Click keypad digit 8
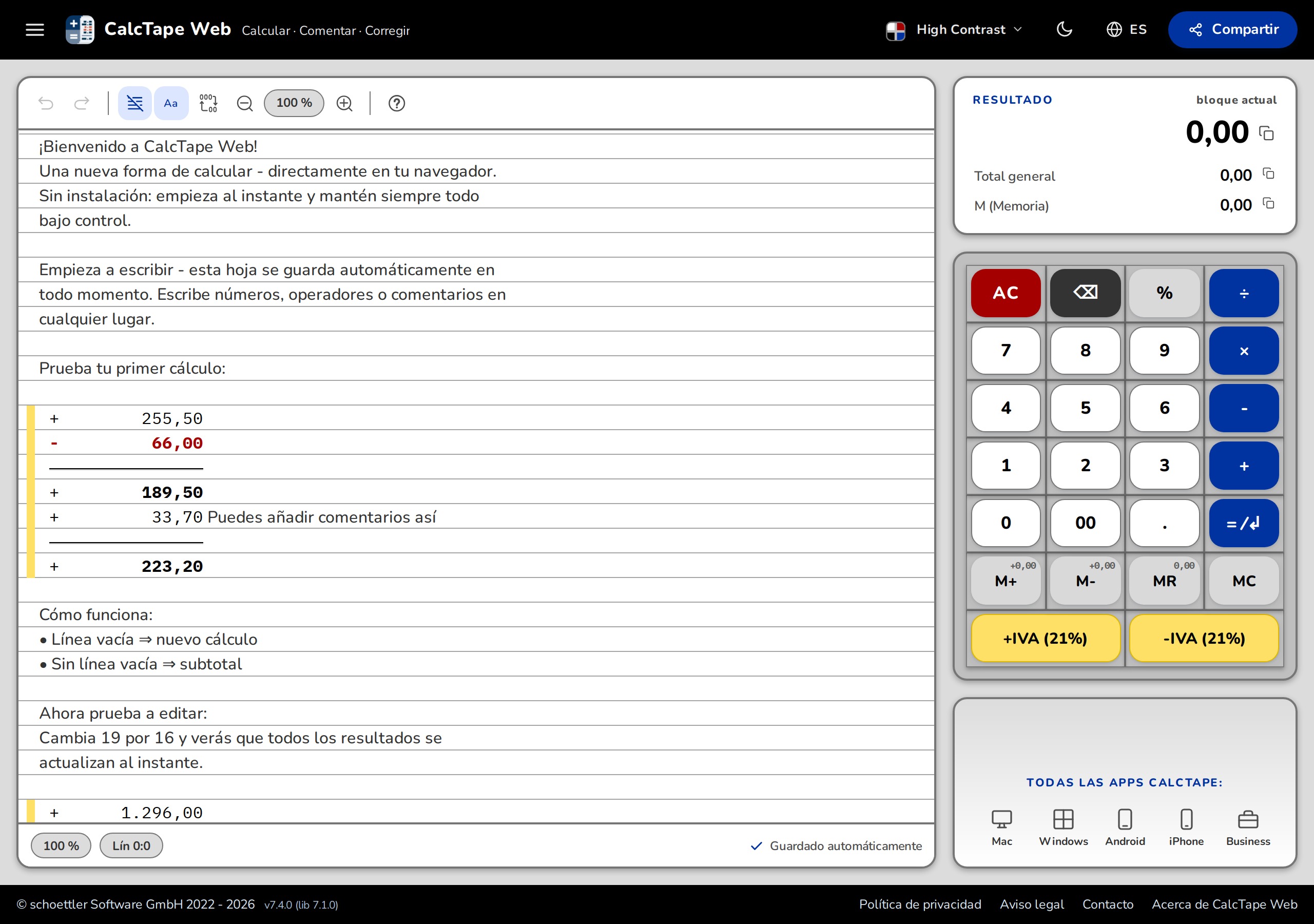This screenshot has height=924, width=1314. click(1085, 351)
